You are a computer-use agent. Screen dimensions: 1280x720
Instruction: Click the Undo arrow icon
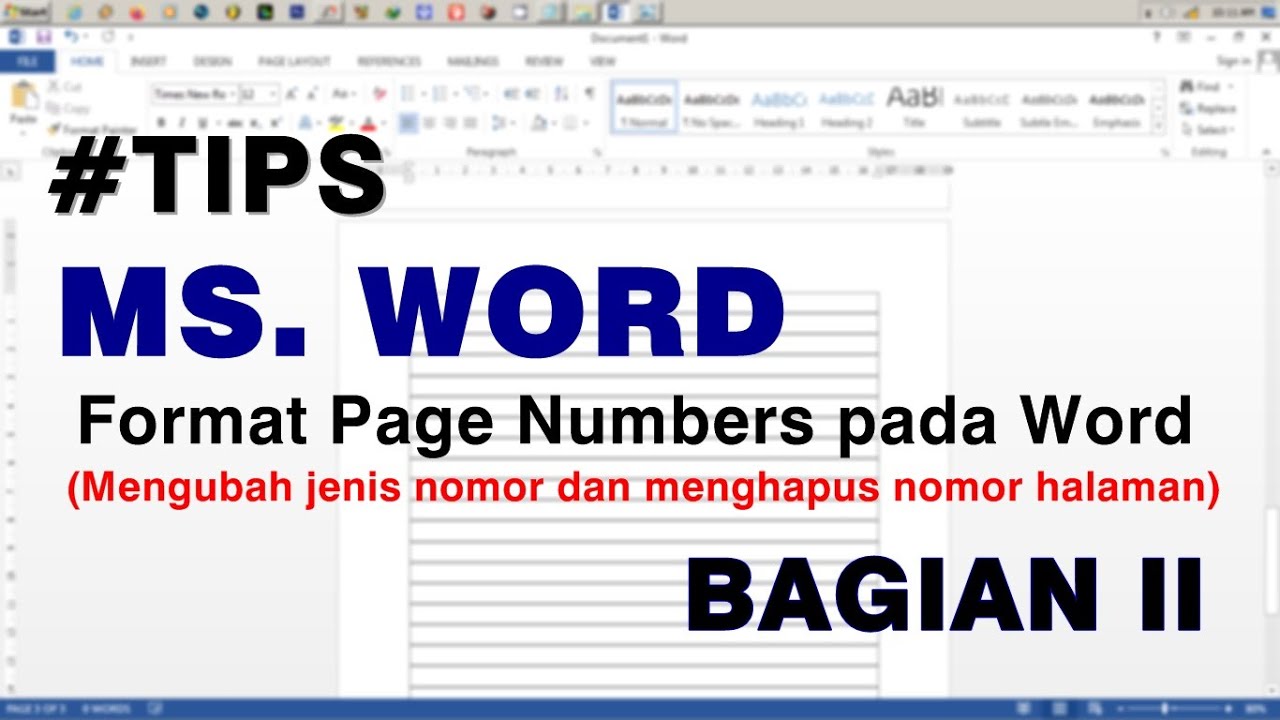[x=70, y=37]
